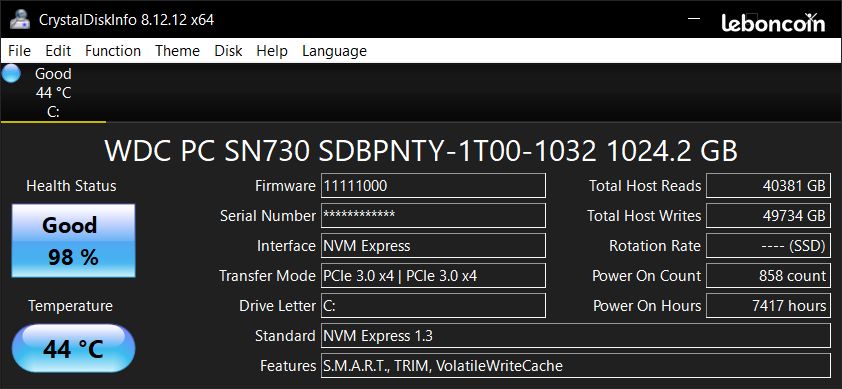
Task: Open the Function menu
Action: coord(113,51)
